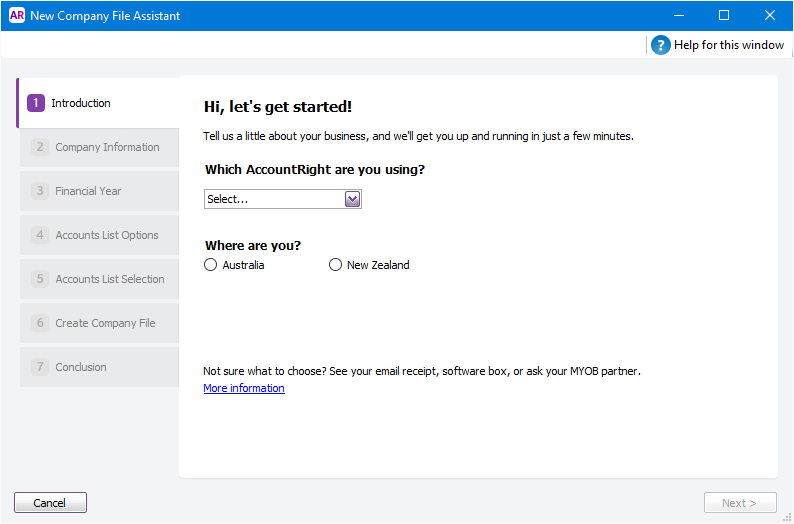Open the Financial Year step
This screenshot has height=524, width=794.
(88, 191)
